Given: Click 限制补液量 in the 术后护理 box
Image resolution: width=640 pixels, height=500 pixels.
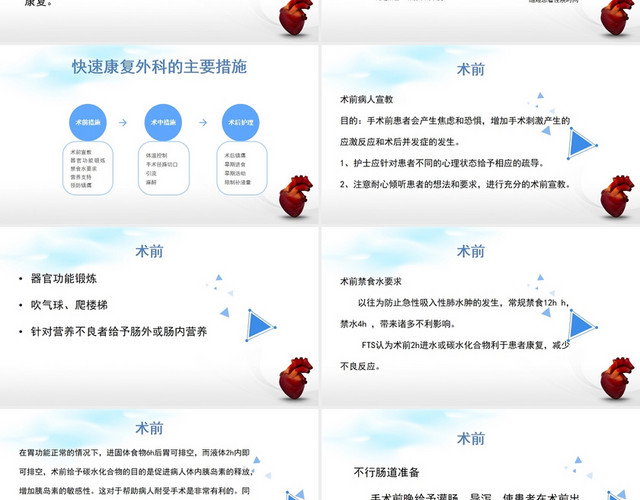Looking at the screenshot, I should point(238,182).
